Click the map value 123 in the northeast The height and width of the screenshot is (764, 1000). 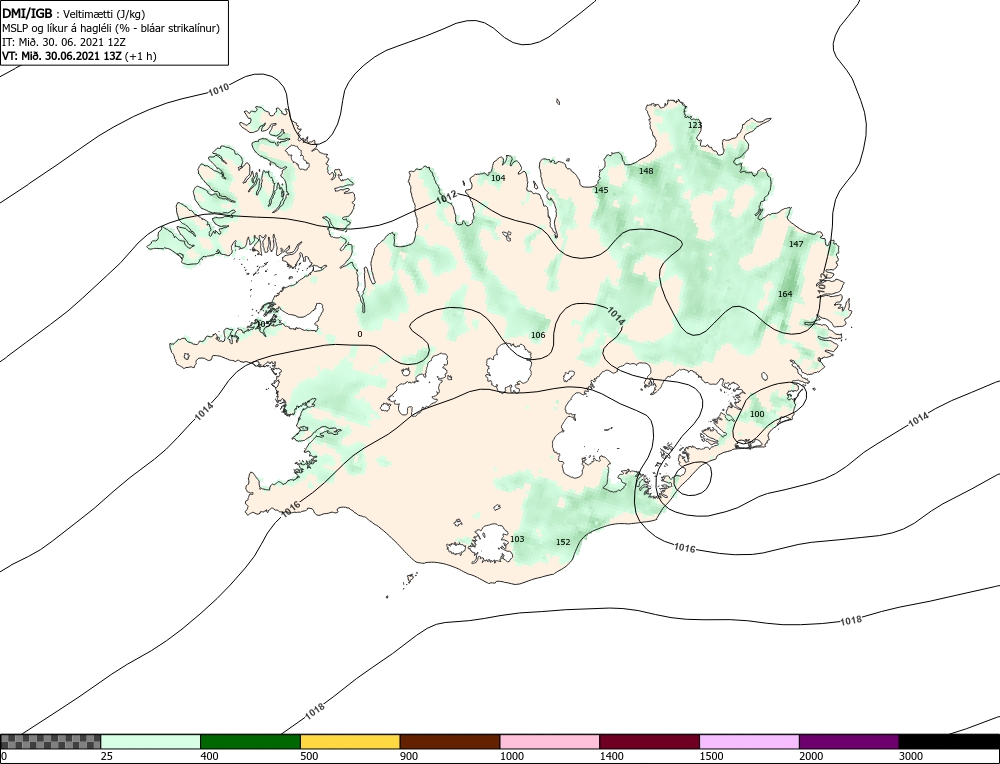point(695,125)
